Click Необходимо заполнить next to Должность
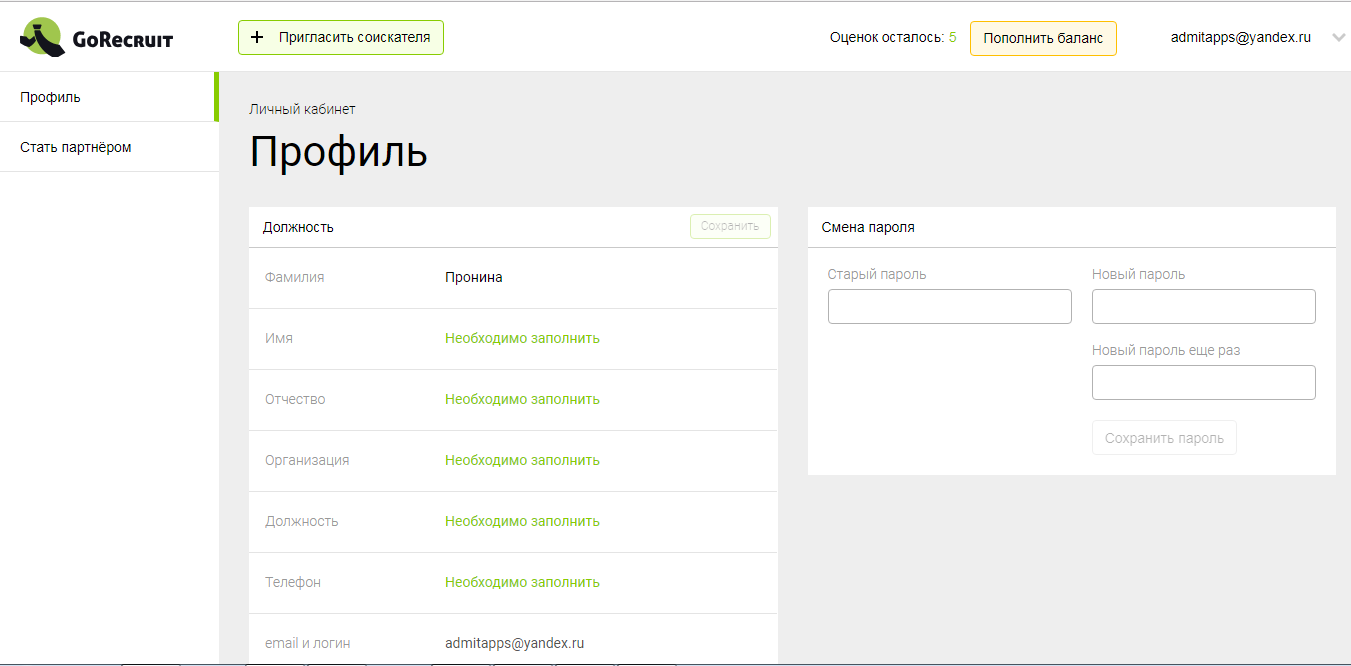1351x666 pixels. [x=522, y=520]
